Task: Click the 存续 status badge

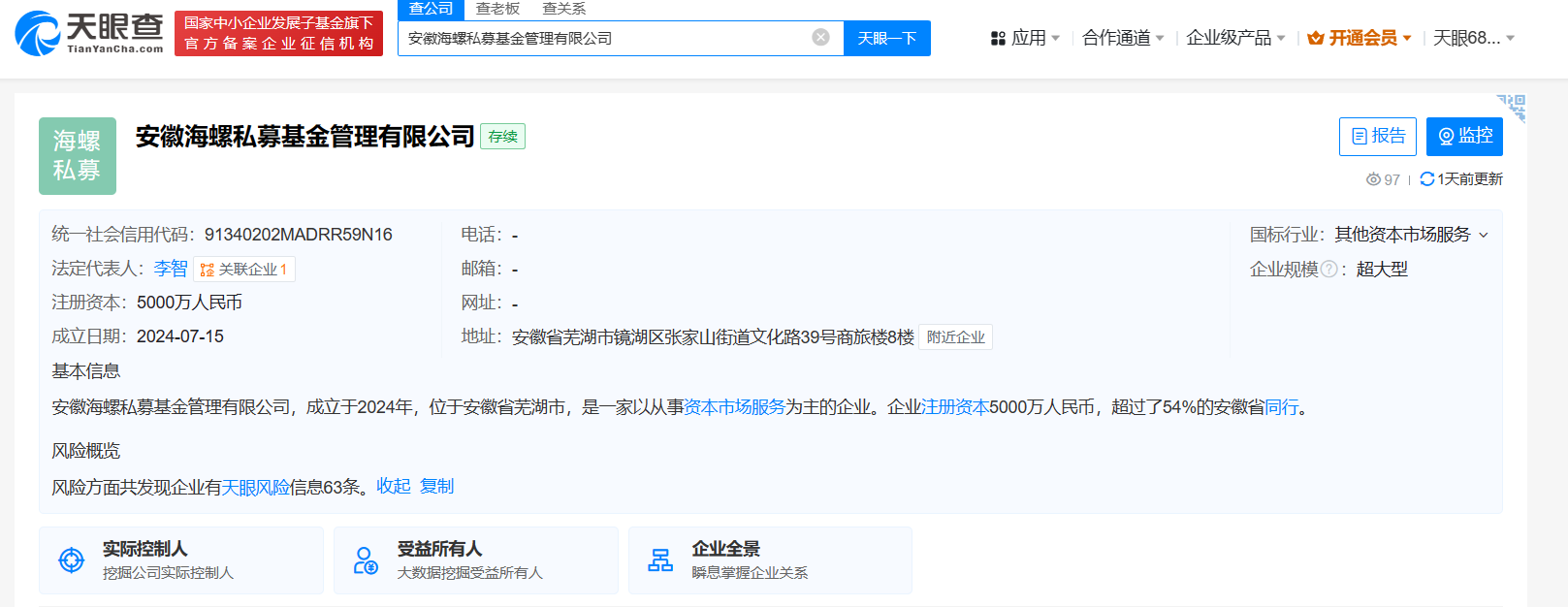Action: pyautogui.click(x=502, y=137)
